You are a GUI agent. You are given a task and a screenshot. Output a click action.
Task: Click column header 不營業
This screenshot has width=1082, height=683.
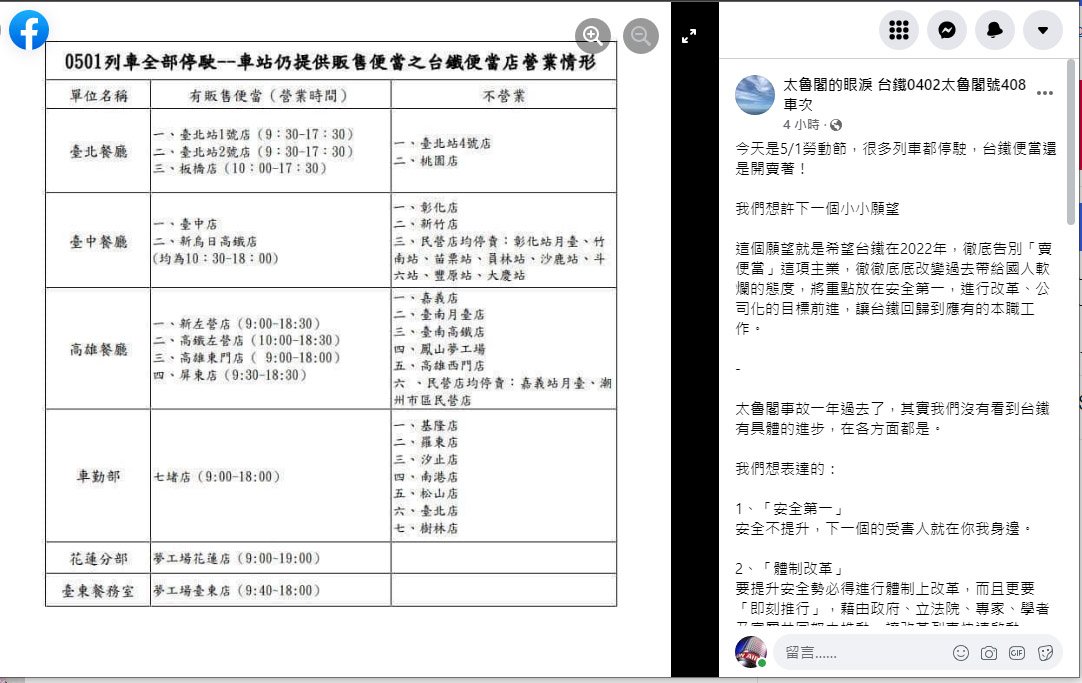pos(504,96)
